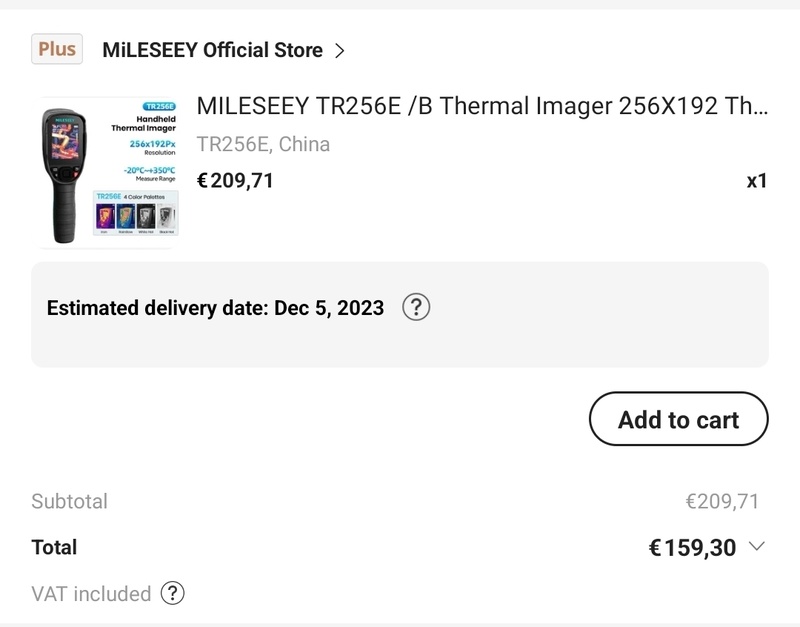Click the €159,30 total amount
800x627 pixels.
tap(692, 547)
